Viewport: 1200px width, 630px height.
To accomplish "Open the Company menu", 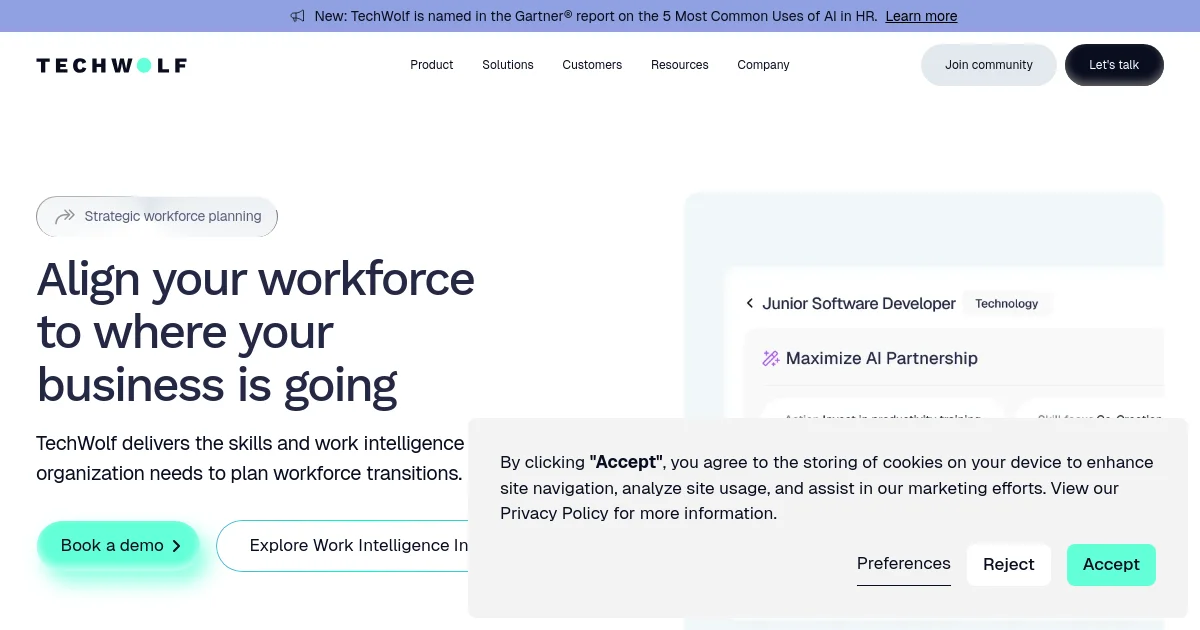I will [x=764, y=65].
